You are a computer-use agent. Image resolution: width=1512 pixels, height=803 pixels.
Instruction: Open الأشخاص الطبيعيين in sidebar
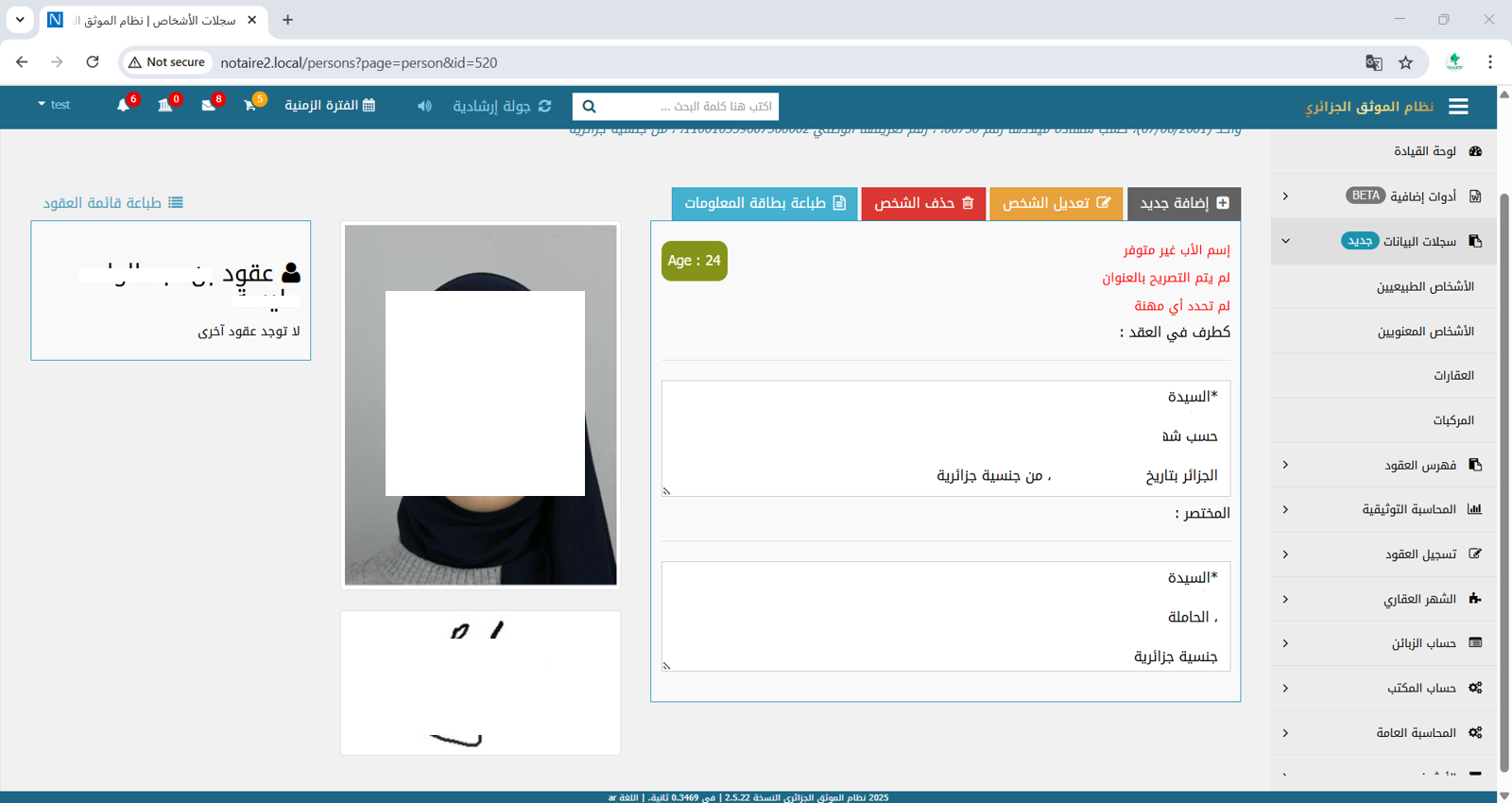coord(1424,286)
